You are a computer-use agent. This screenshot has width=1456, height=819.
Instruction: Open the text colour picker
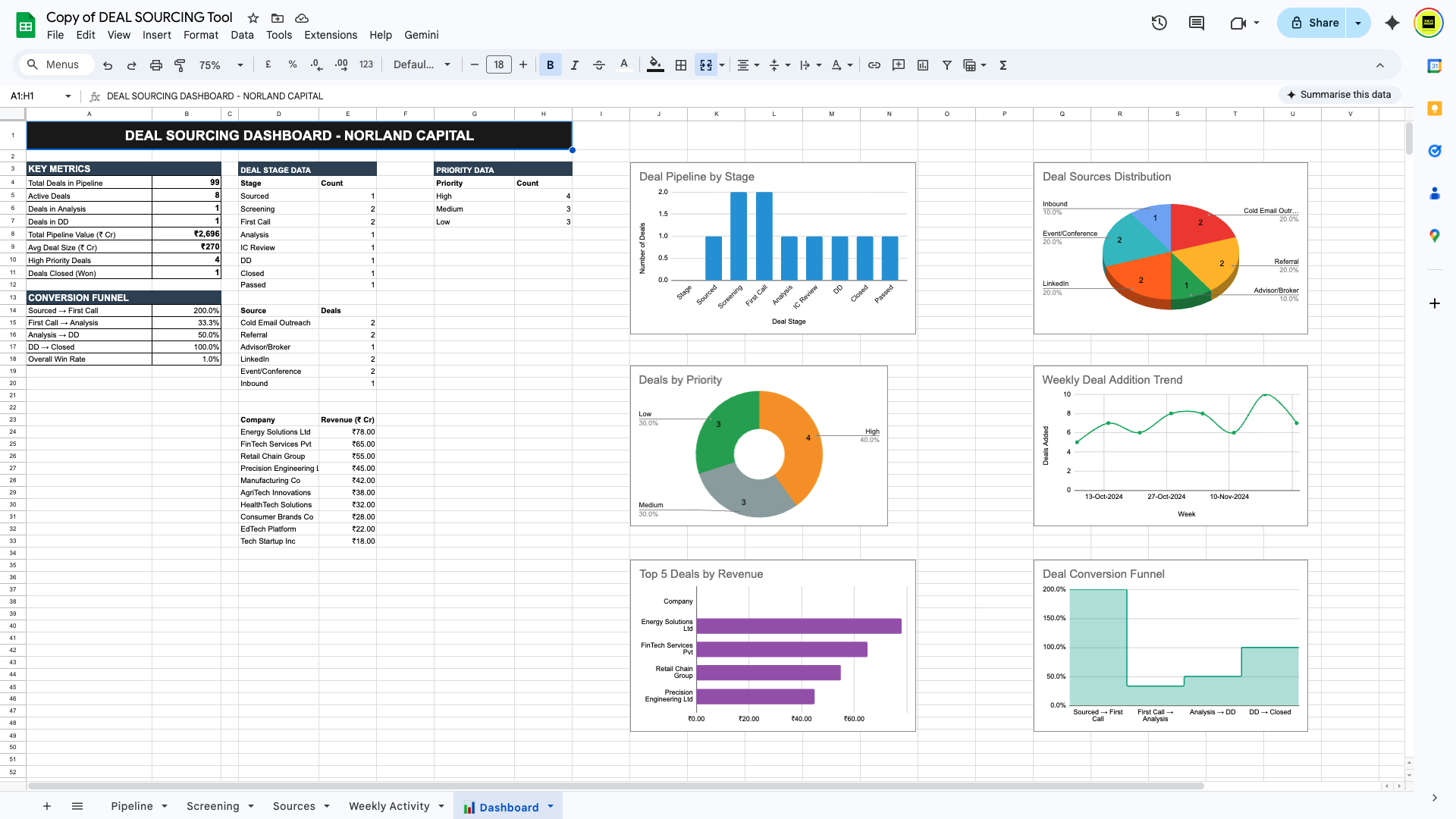[624, 65]
